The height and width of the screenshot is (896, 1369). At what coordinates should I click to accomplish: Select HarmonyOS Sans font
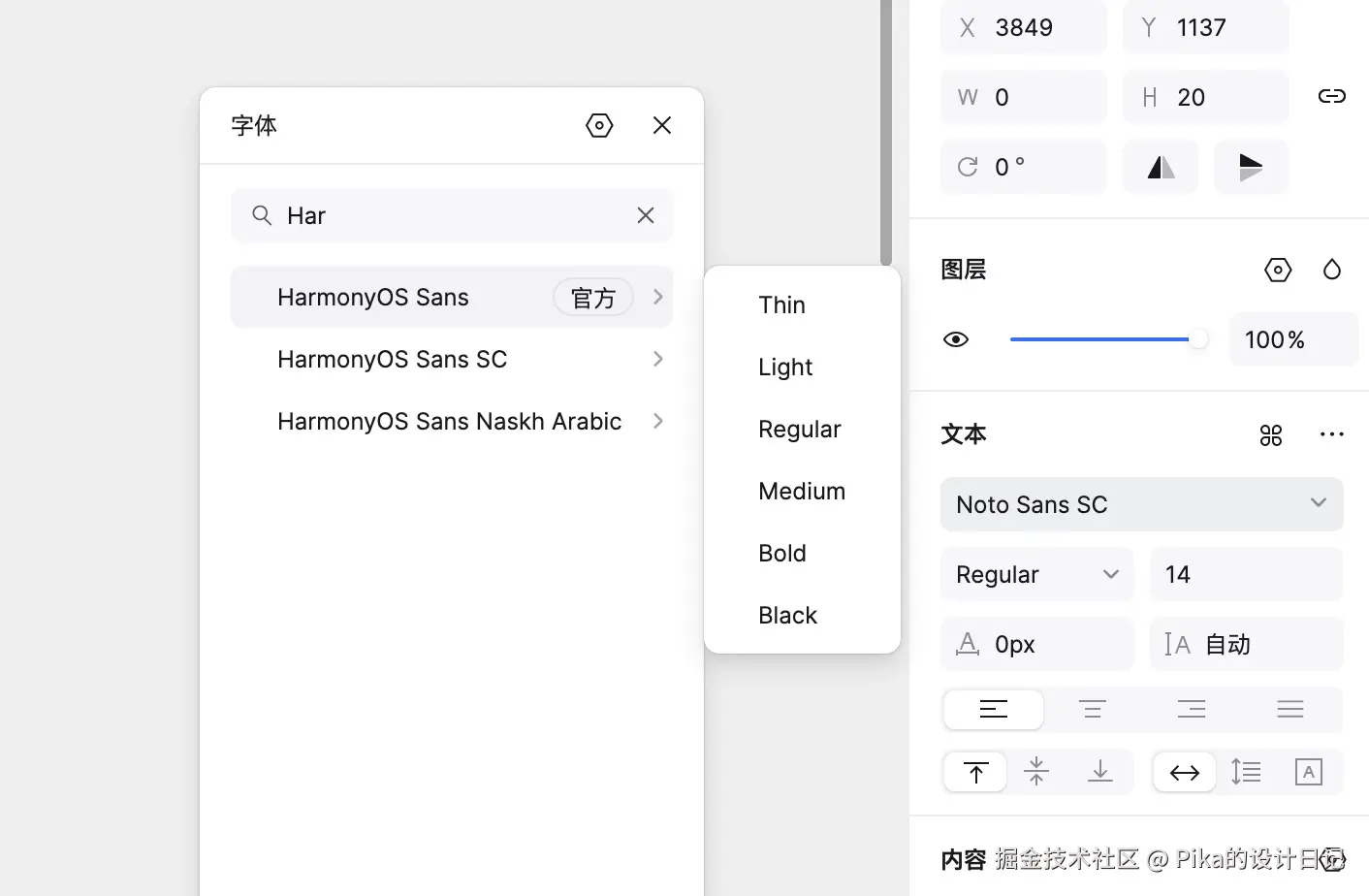click(x=452, y=297)
